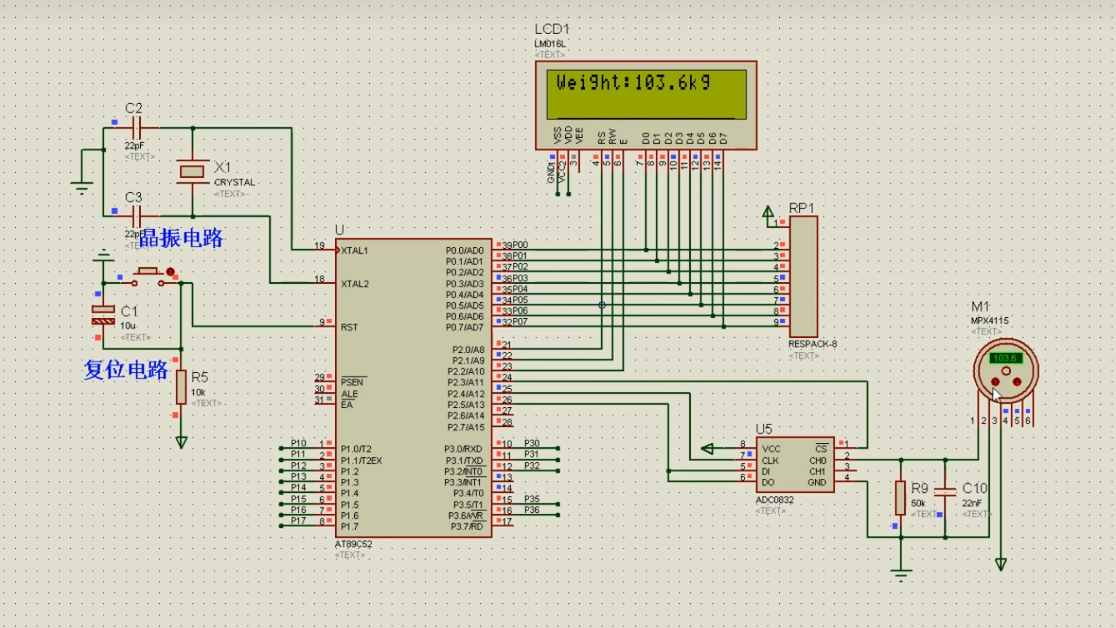Click the U5 reference label

tap(764, 429)
